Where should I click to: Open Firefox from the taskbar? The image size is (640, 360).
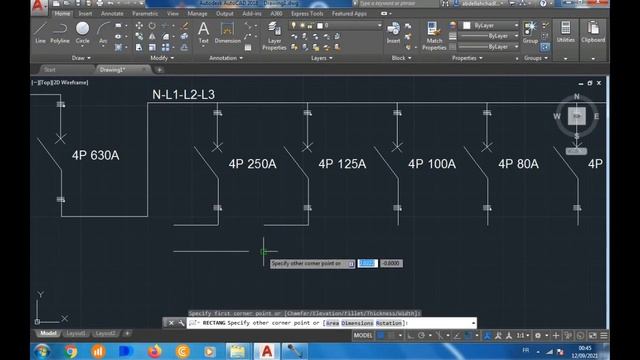[154, 351]
